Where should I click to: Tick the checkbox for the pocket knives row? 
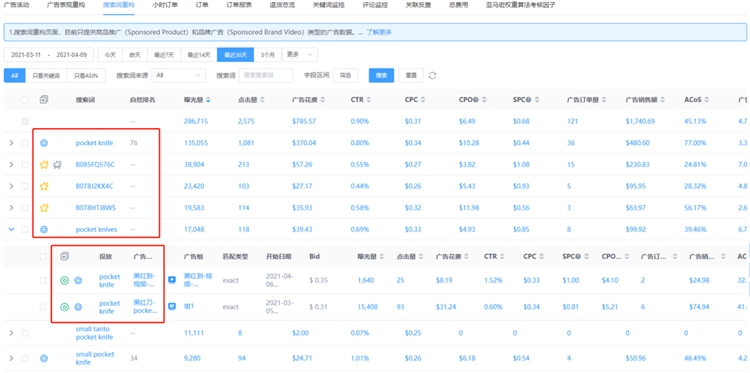pos(25,230)
